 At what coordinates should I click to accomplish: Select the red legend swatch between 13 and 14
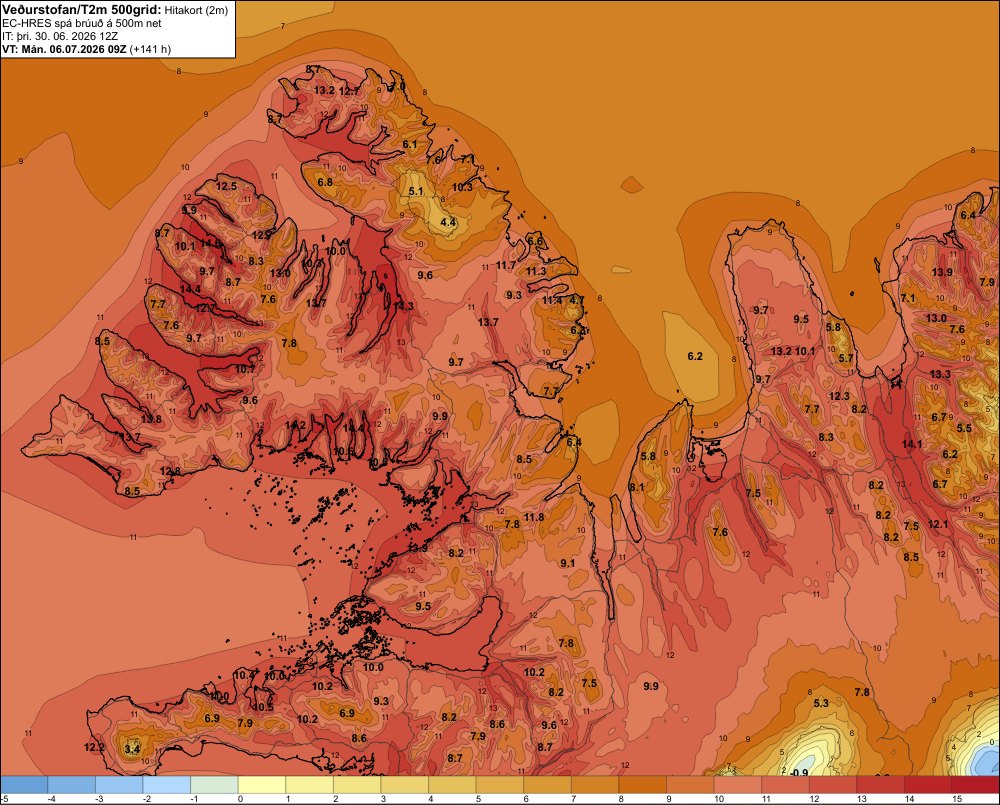click(881, 785)
